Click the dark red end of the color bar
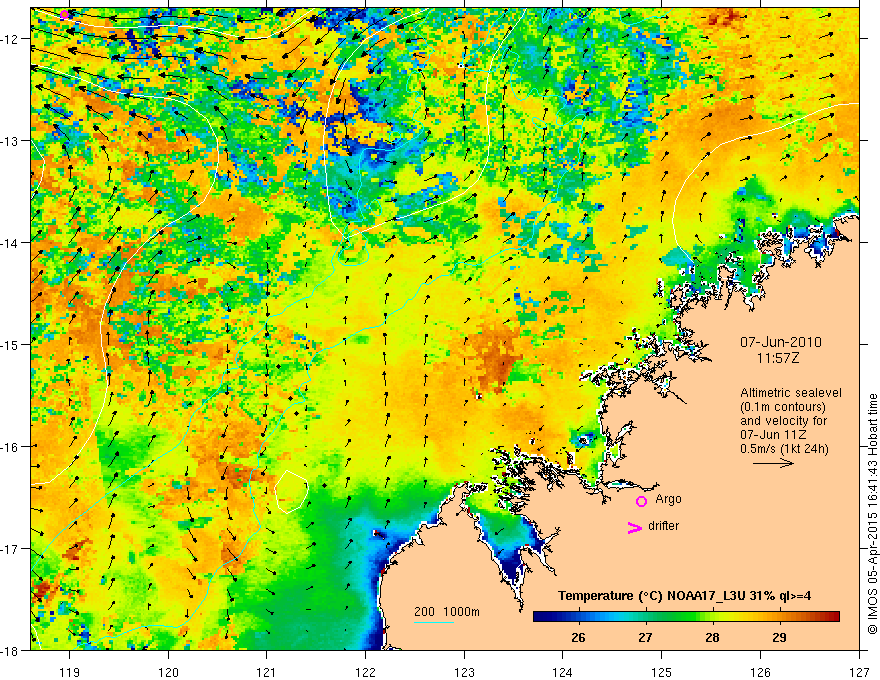This screenshot has width=880, height=680. pyautogui.click(x=834, y=617)
